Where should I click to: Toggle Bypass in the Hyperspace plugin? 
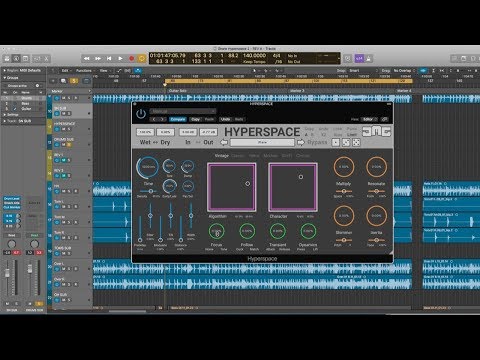[x=317, y=142]
